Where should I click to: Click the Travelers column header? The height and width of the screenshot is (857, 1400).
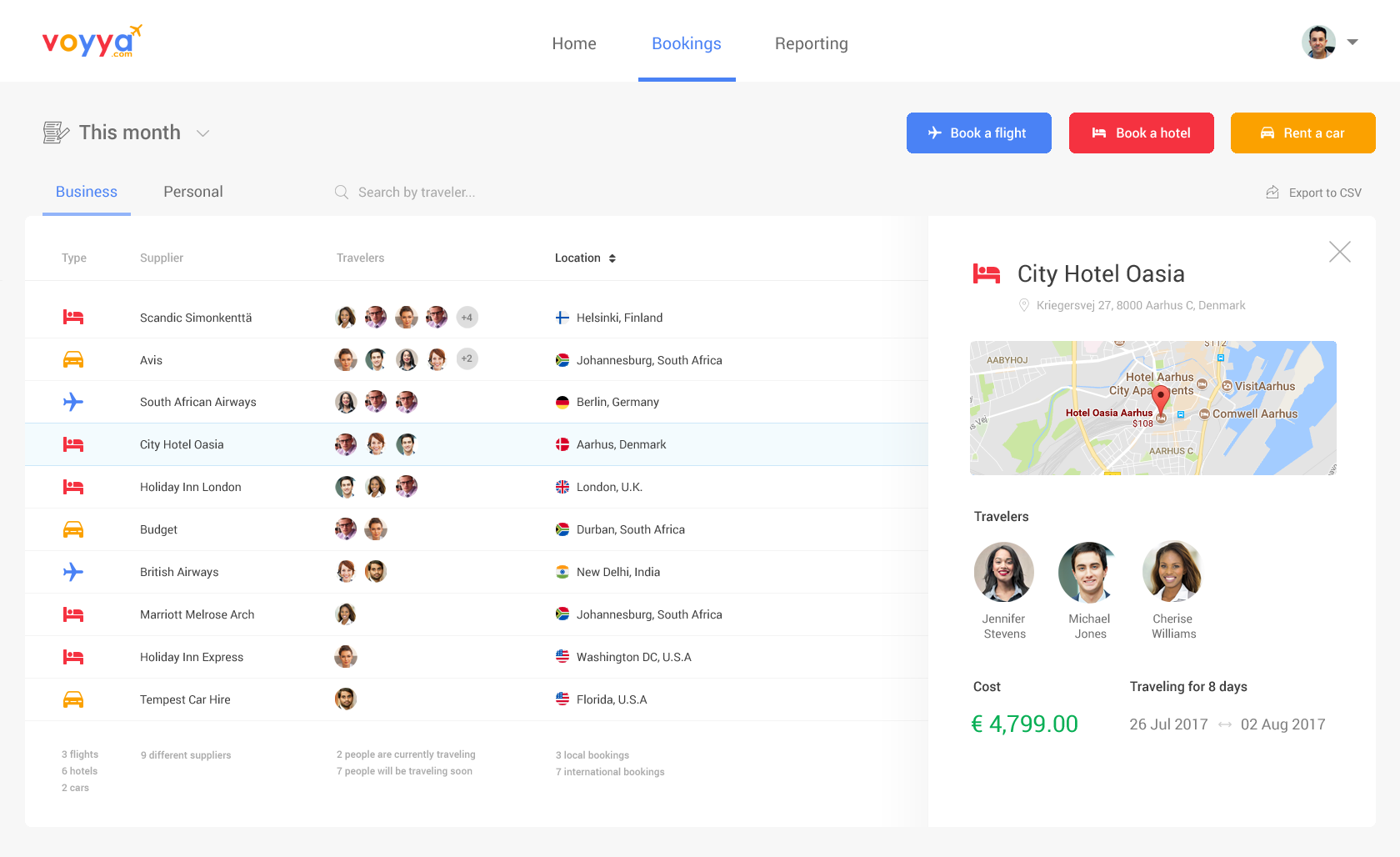[361, 258]
